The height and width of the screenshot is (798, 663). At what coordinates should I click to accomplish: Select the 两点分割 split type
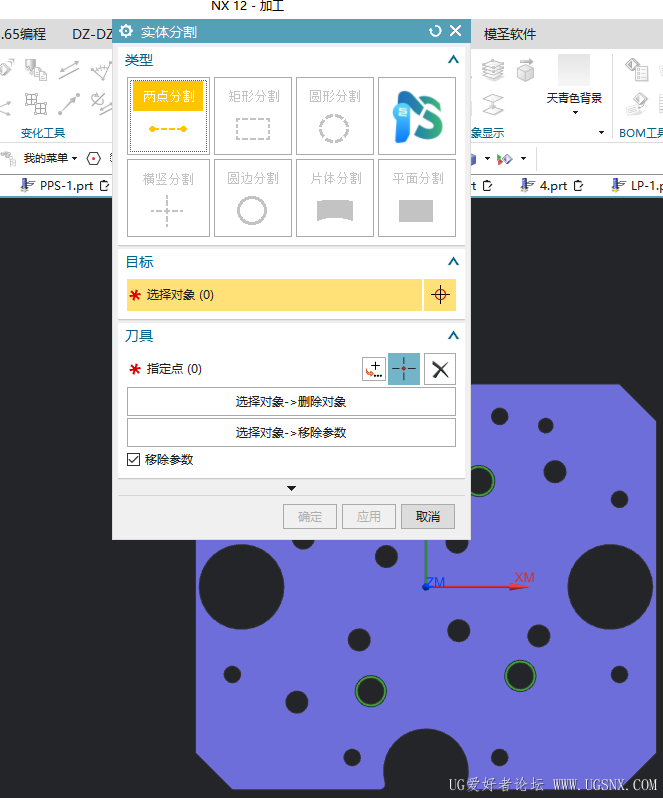(168, 116)
